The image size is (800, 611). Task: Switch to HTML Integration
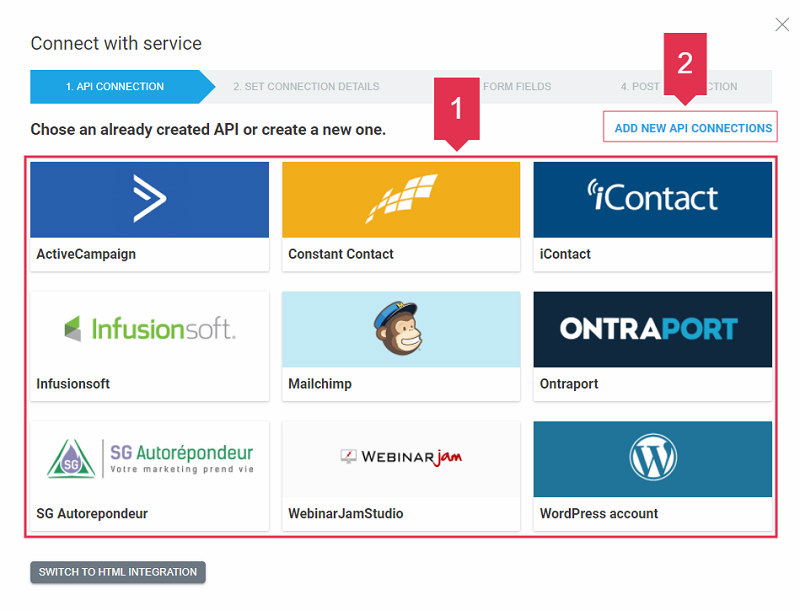pyautogui.click(x=118, y=572)
